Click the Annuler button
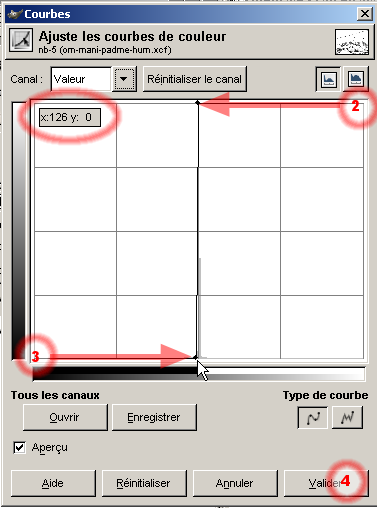This screenshot has height=508, width=377. tap(235, 483)
